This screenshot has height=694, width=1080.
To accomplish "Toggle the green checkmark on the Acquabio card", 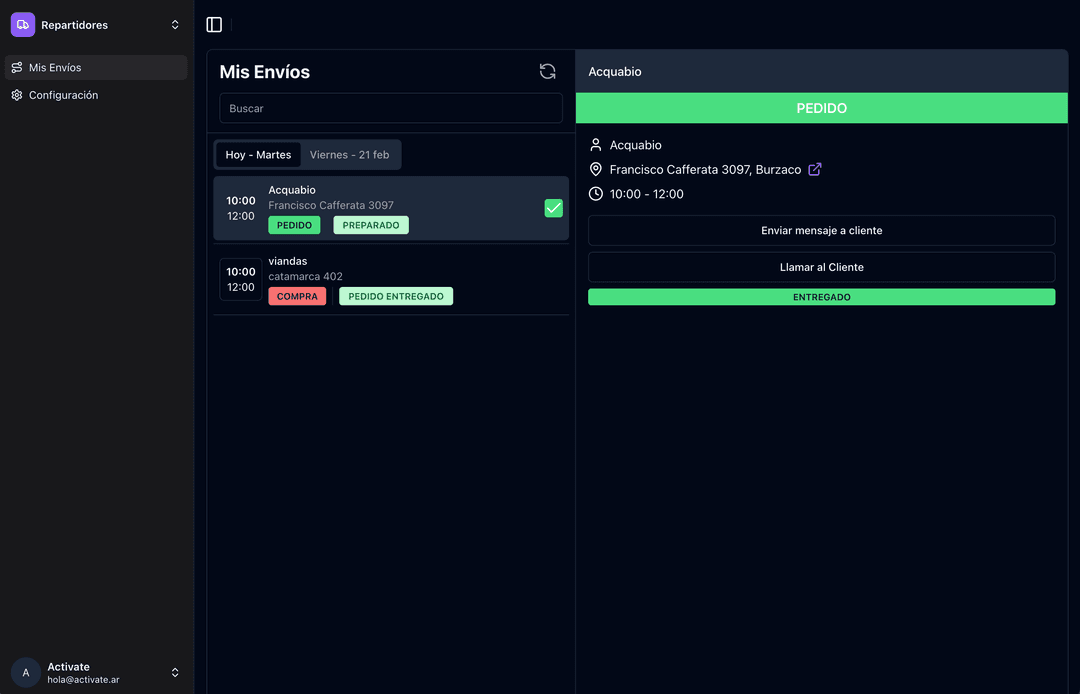I will [x=553, y=208].
